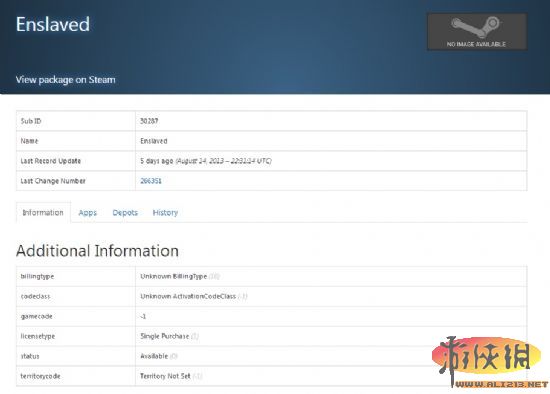Select the Last Record Update label
Image resolution: width=550 pixels, height=394 pixels.
51,161
